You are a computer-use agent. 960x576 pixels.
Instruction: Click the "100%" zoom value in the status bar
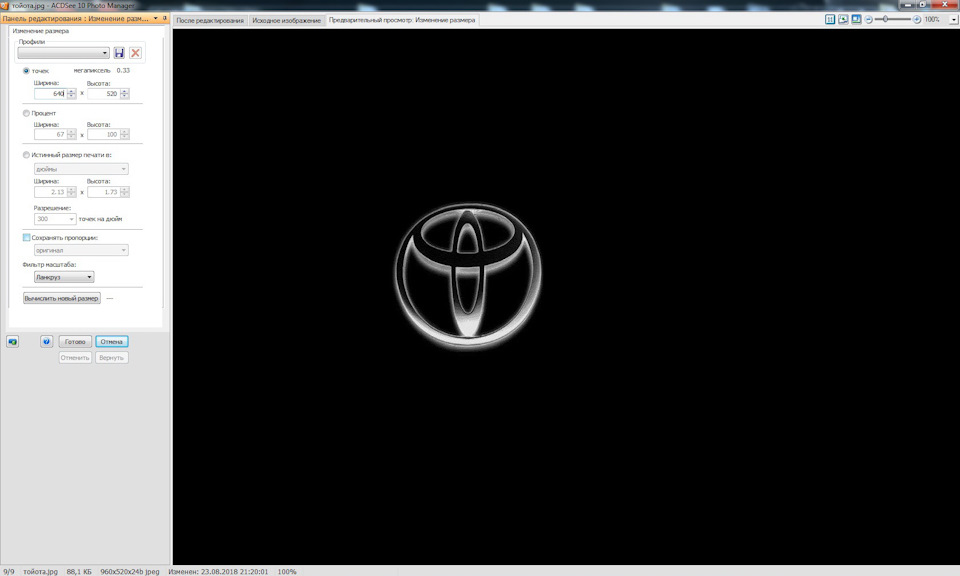tap(287, 572)
